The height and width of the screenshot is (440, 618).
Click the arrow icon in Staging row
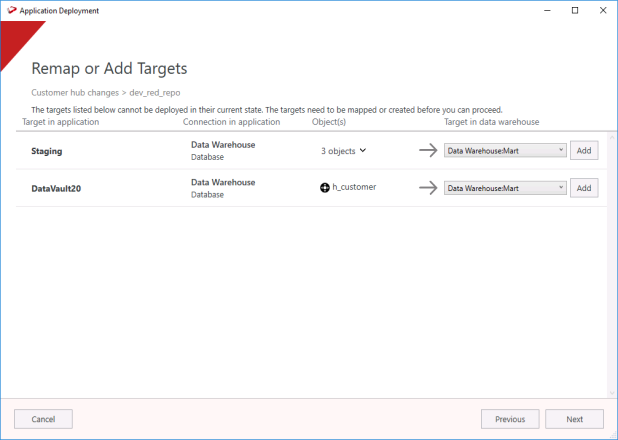[x=428, y=150]
